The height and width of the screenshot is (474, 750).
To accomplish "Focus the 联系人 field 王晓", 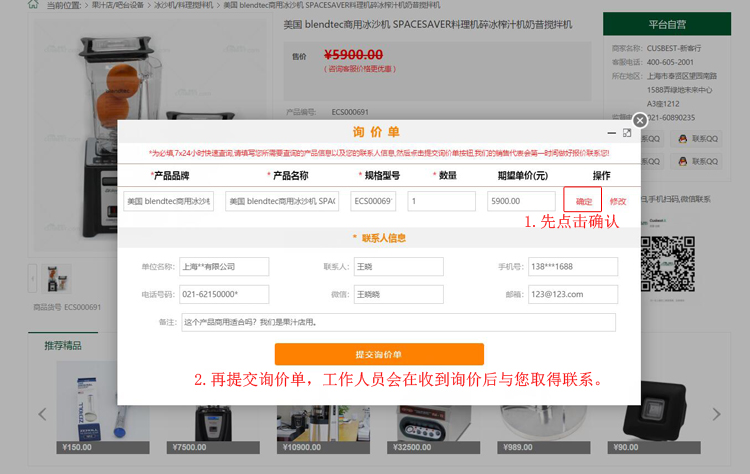I will [x=398, y=266].
